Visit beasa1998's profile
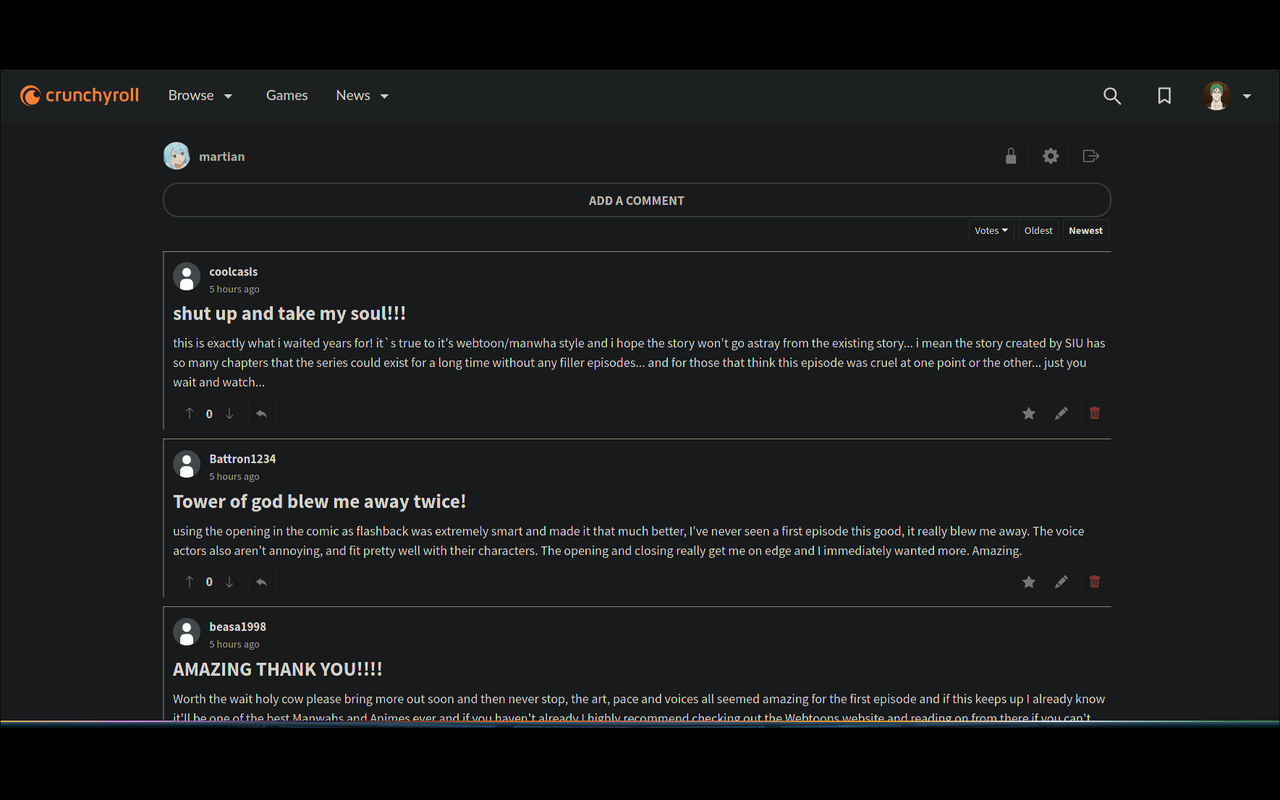 tap(237, 626)
